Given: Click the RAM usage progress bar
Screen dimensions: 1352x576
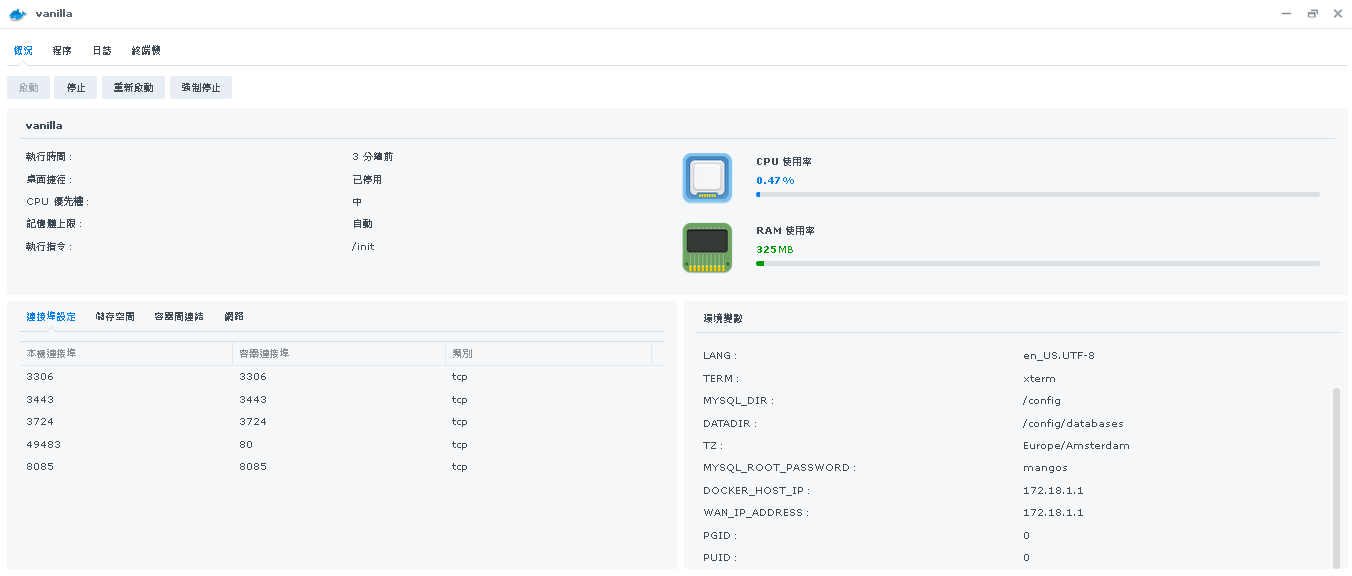Looking at the screenshot, I should click(1037, 263).
